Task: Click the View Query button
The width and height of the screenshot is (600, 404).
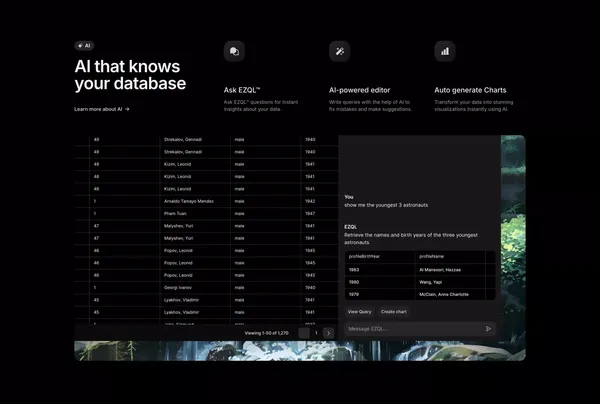Action: click(359, 312)
